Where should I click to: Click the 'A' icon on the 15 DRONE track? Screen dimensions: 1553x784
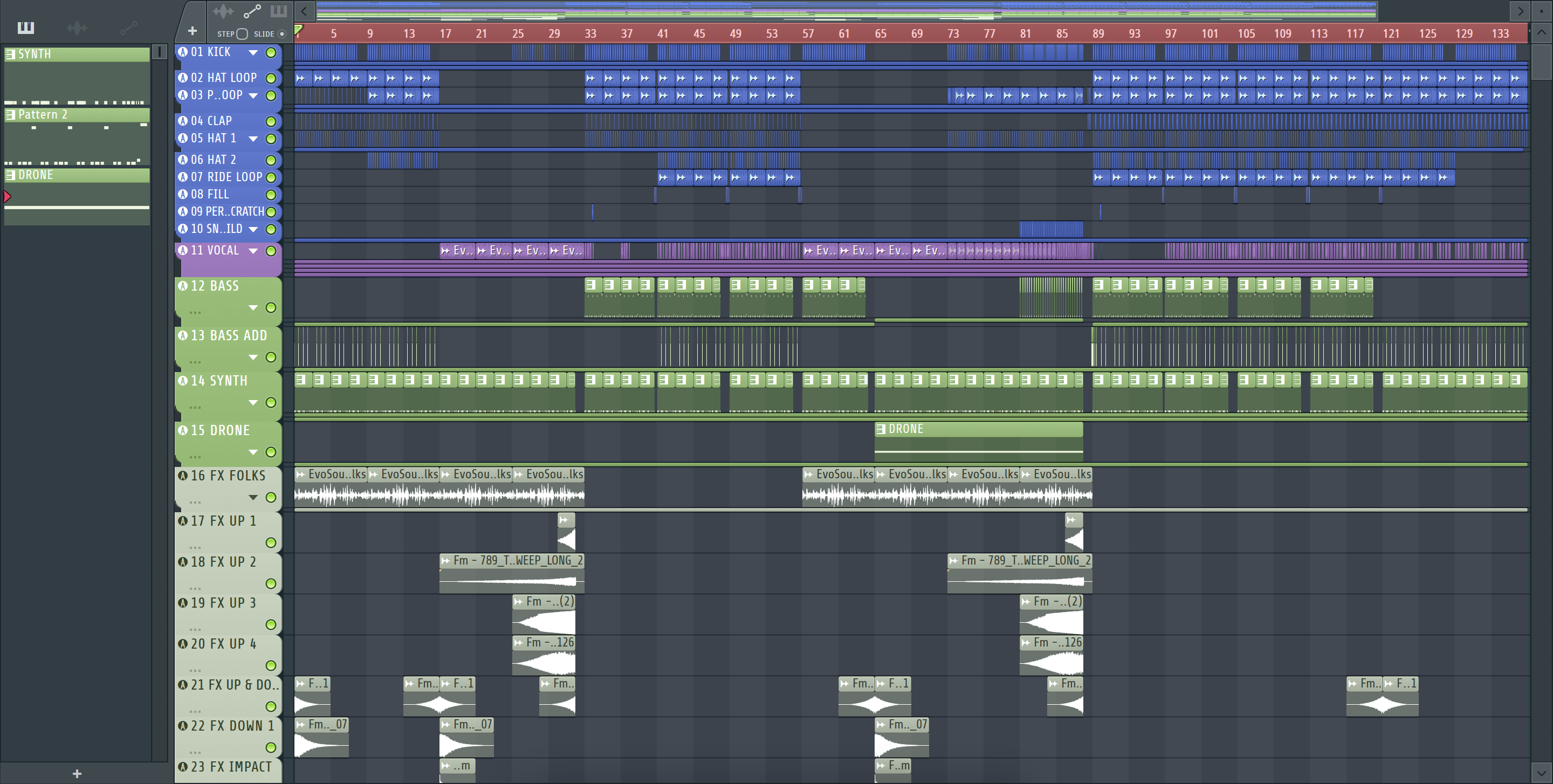[183, 430]
